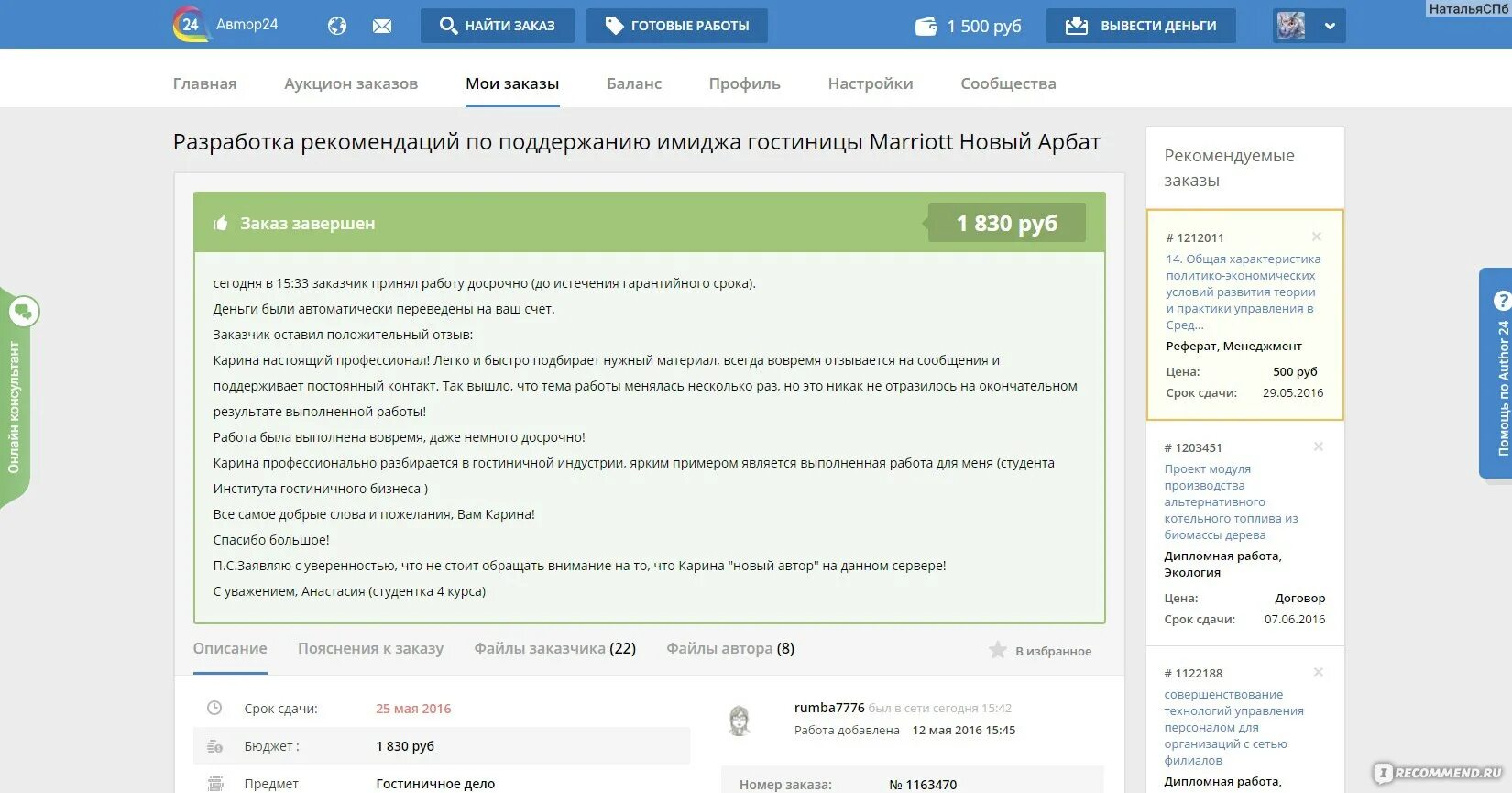Click the clock icon next to Срок сдачи
1512x793 pixels.
[214, 708]
